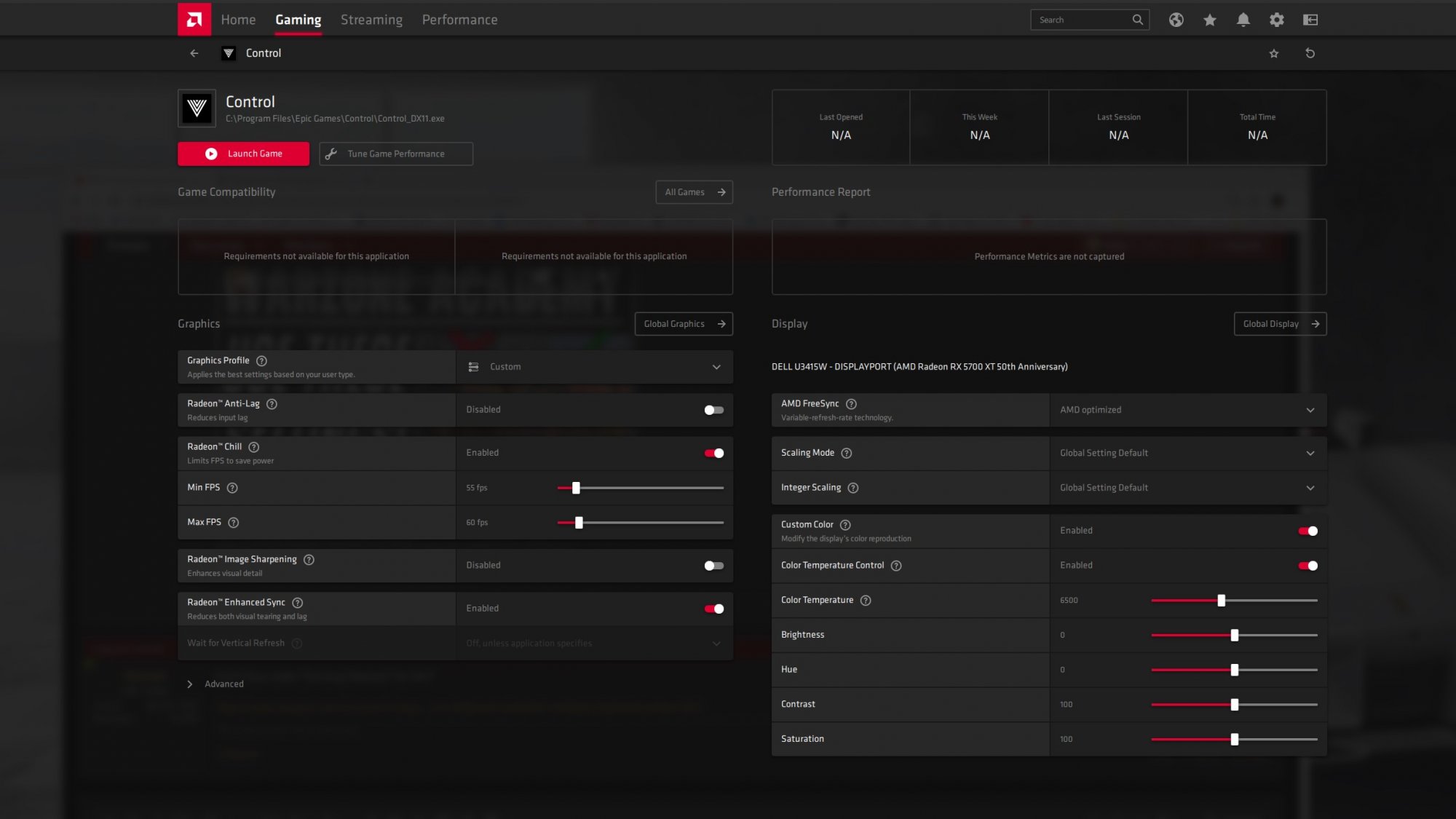The image size is (1456, 819).
Task: Open the Graphics Profile dropdown
Action: point(594,367)
